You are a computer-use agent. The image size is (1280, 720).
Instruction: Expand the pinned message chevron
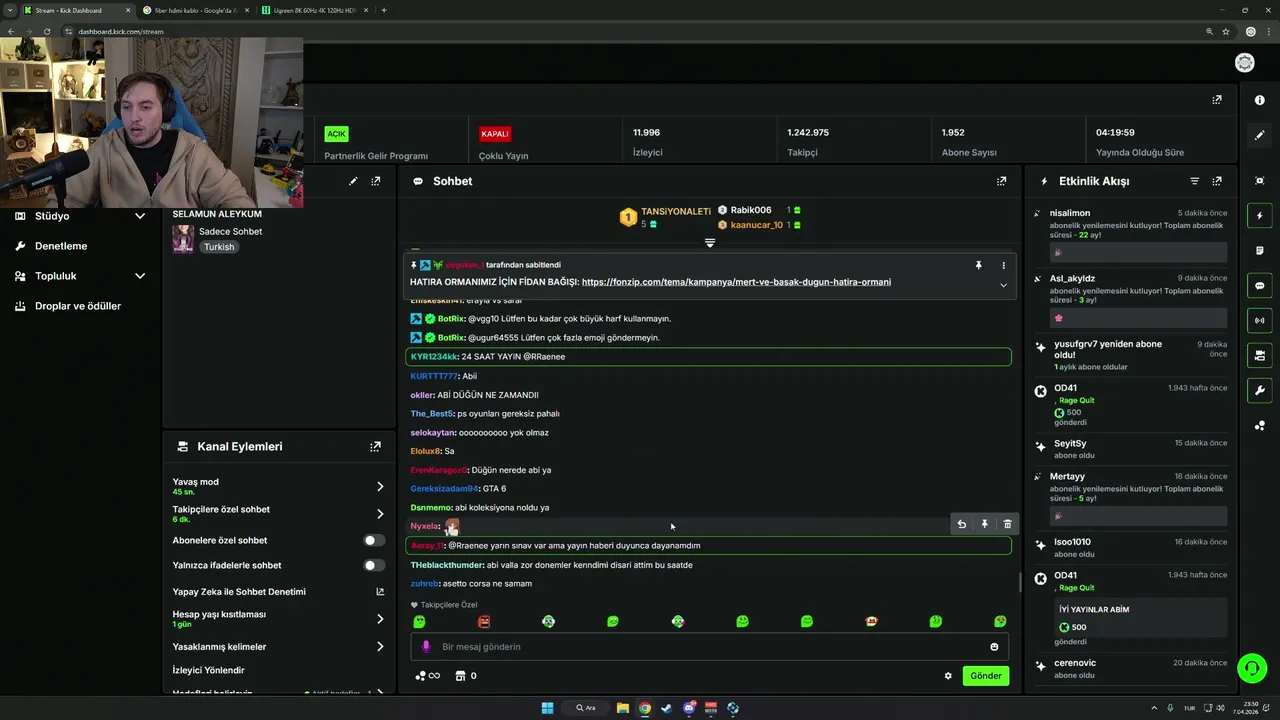(1003, 285)
